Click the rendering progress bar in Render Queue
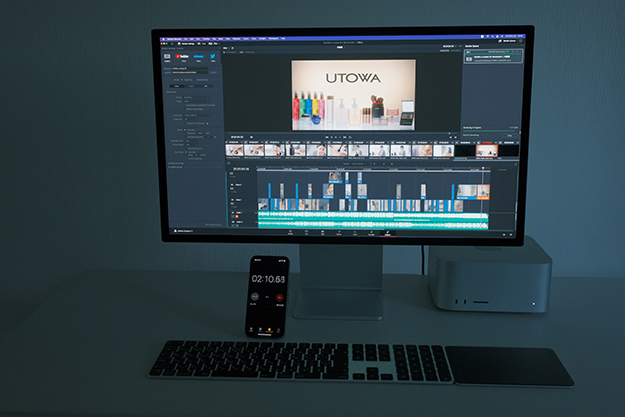Screen dimensions: 625x417 pos(489,131)
